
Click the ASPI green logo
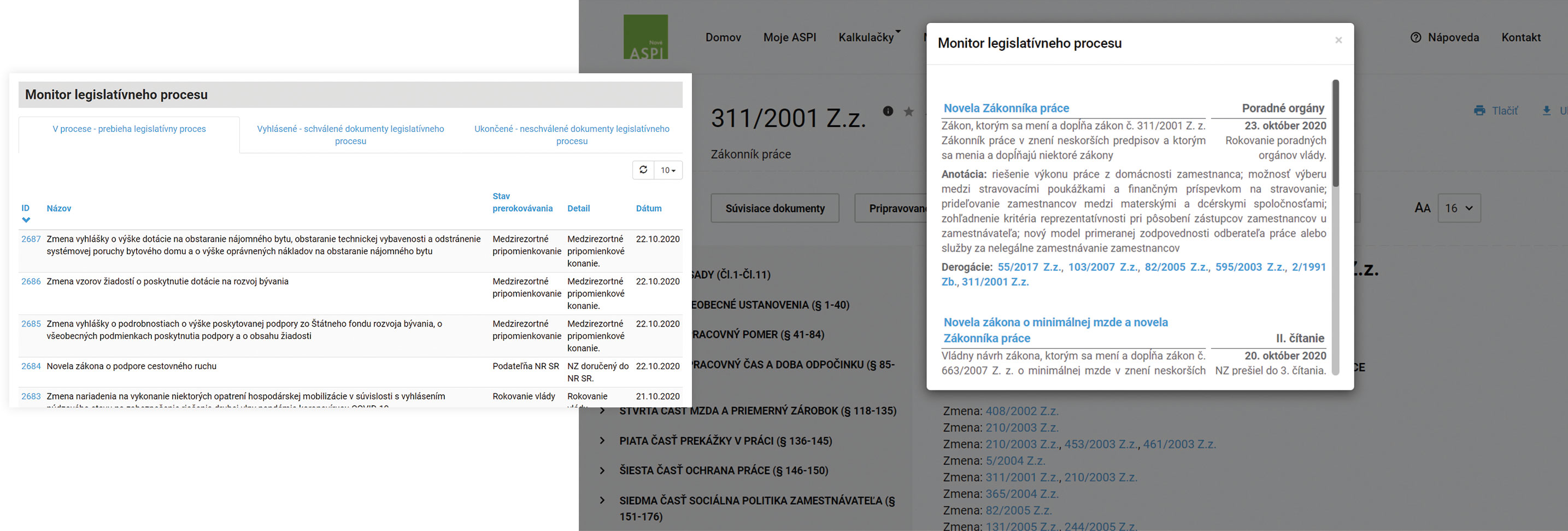point(645,37)
